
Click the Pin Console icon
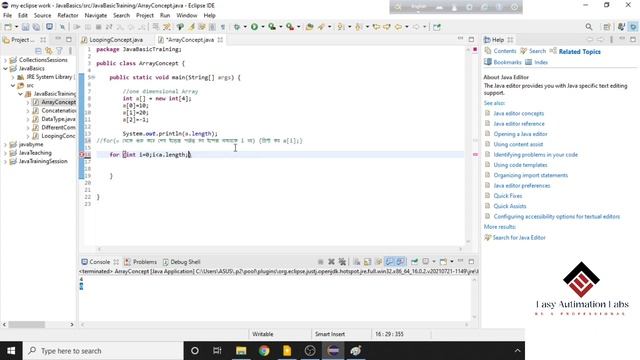414,262
